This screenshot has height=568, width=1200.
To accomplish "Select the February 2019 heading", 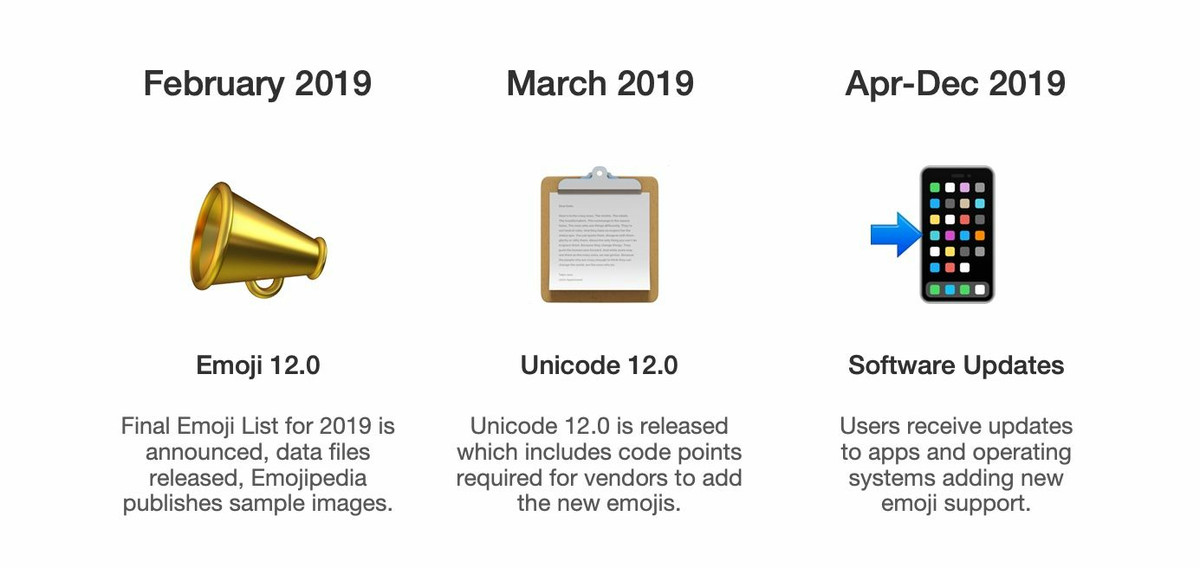I will coord(257,83).
